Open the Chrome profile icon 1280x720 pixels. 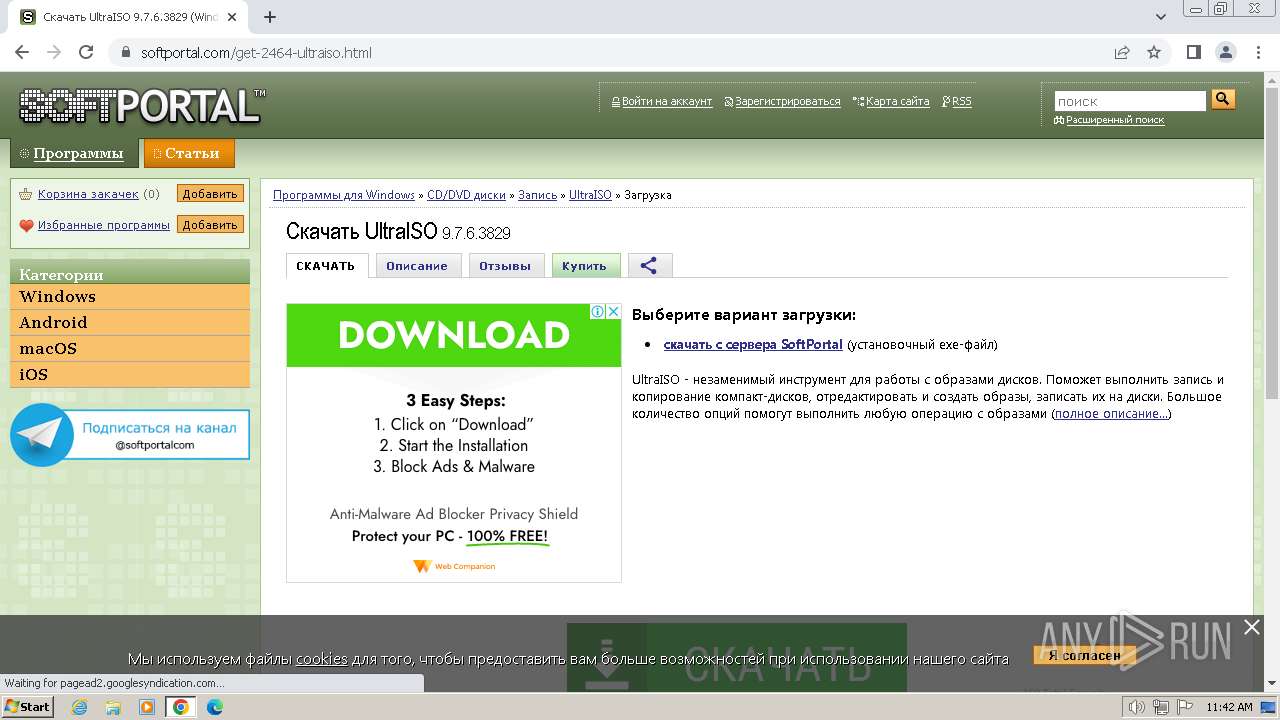coord(1225,52)
